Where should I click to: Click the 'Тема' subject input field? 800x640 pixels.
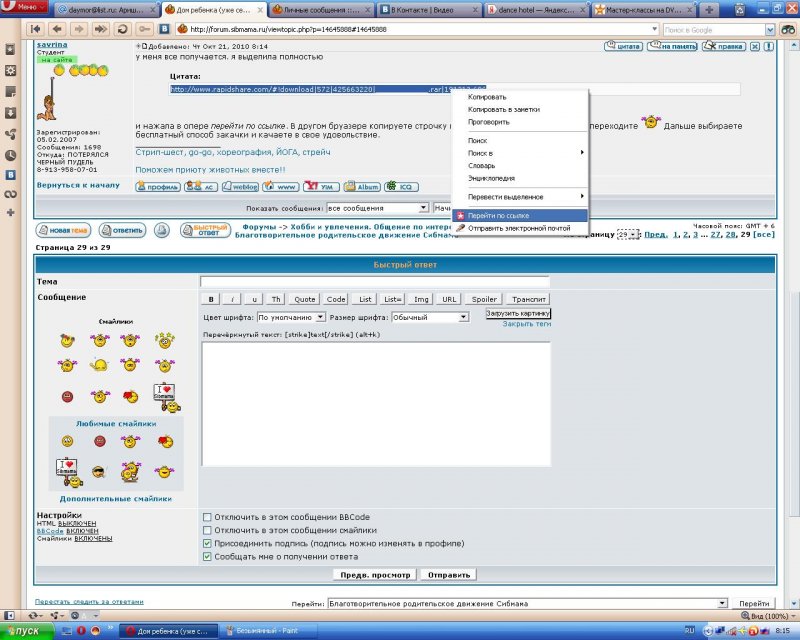tap(375, 282)
